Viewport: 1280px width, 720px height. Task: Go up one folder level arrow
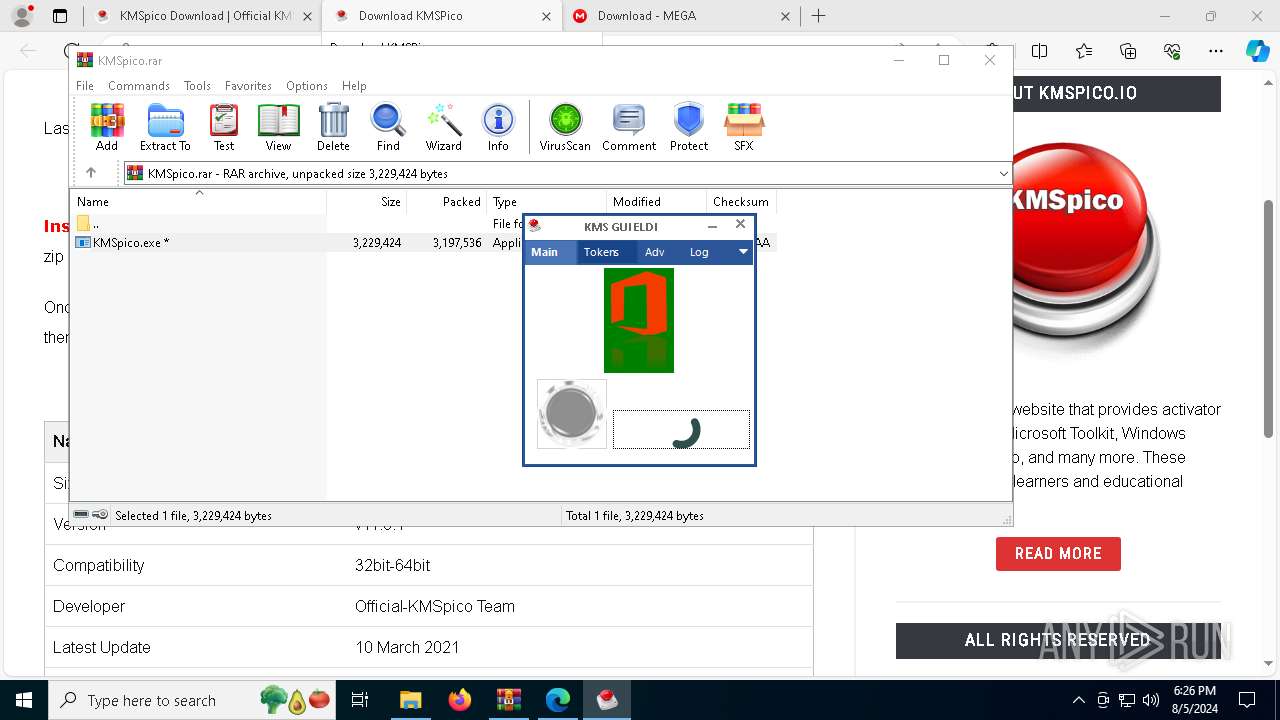coord(91,173)
